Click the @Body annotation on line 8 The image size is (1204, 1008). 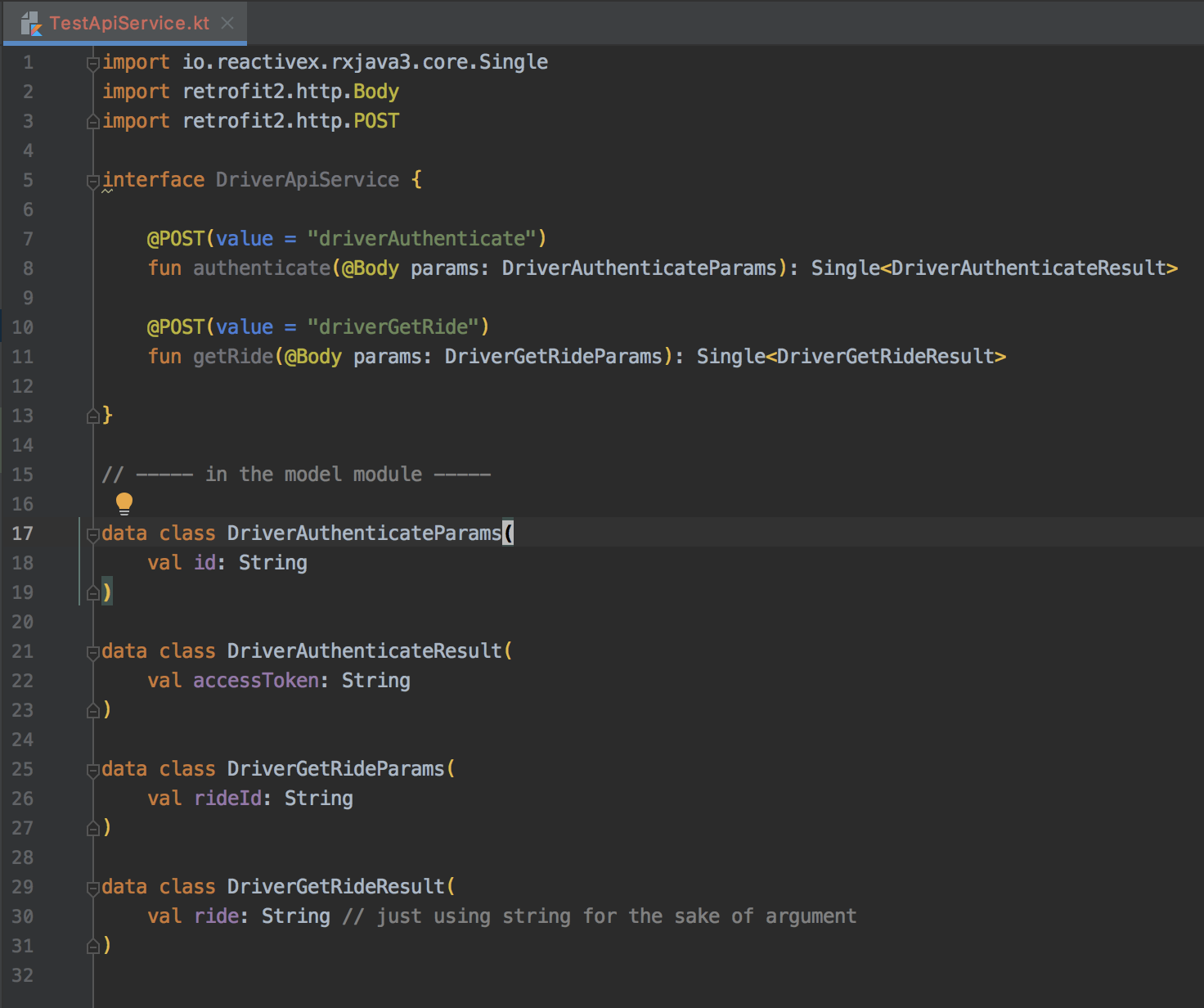point(371,268)
